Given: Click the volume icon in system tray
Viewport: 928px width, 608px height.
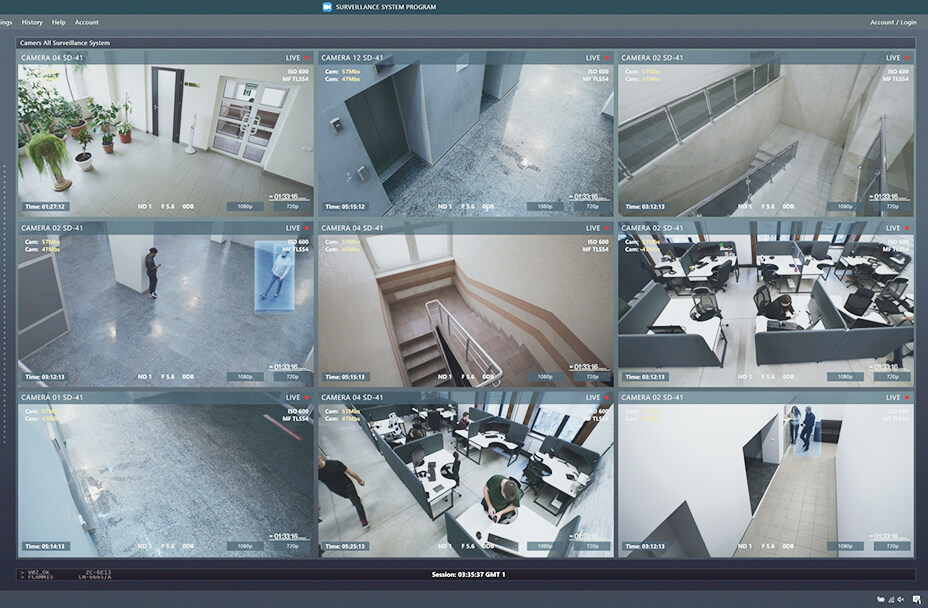Looking at the screenshot, I should point(900,599).
